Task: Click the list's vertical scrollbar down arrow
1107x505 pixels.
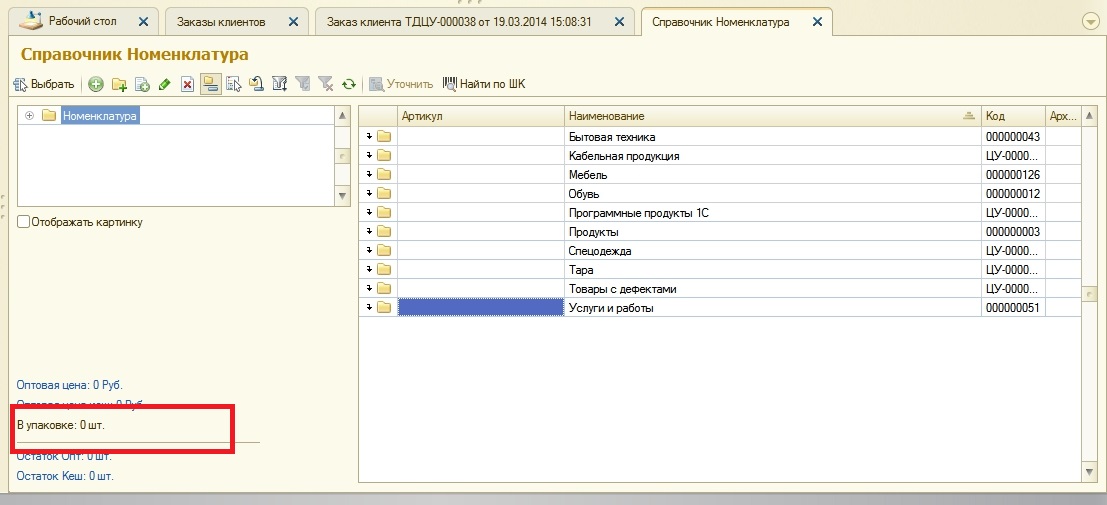Action: pos(1090,470)
